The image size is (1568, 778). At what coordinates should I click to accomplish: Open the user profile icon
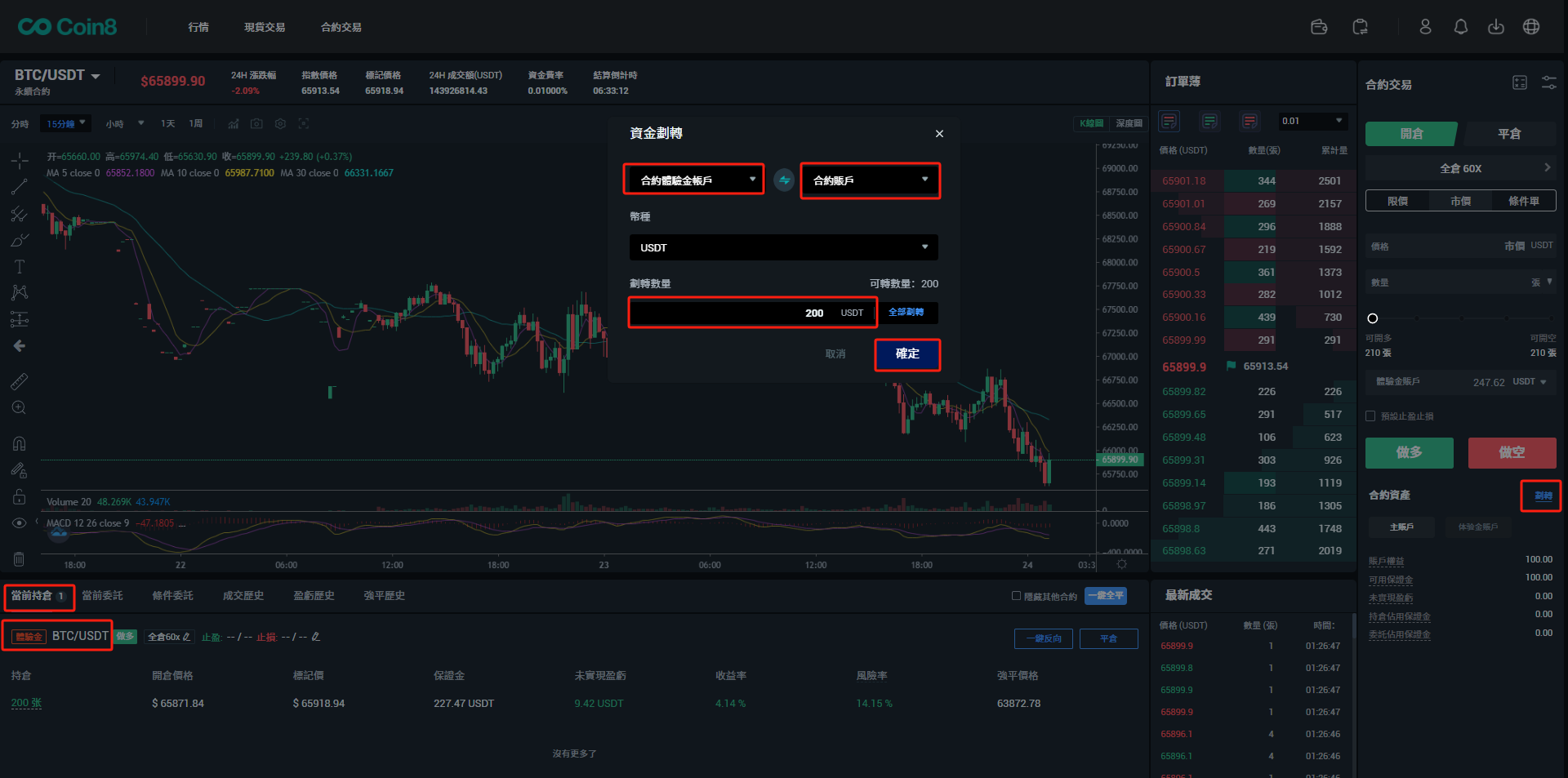tap(1425, 27)
